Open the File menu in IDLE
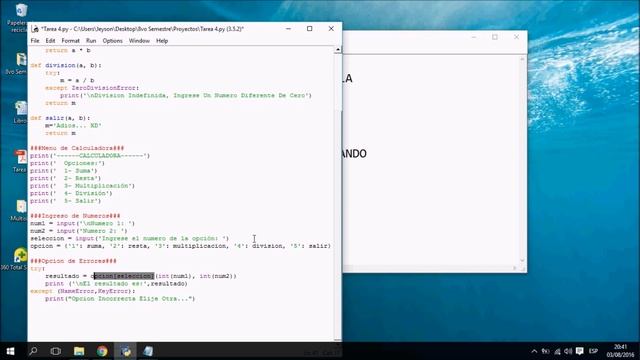This screenshot has width=640, height=360. coord(35,41)
